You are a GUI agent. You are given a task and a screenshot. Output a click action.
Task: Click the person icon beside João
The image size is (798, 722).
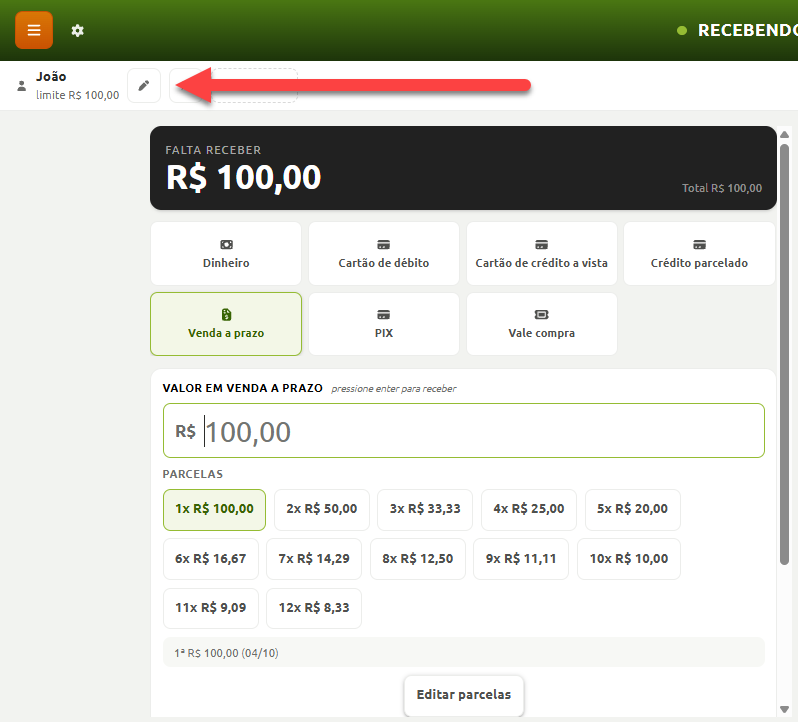(21, 85)
